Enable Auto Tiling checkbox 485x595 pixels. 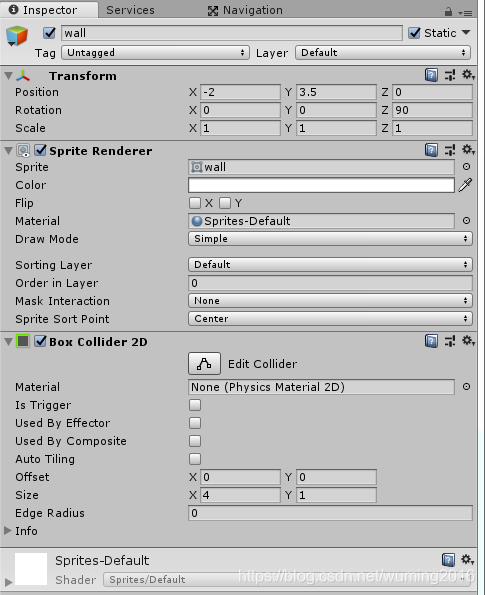195,459
